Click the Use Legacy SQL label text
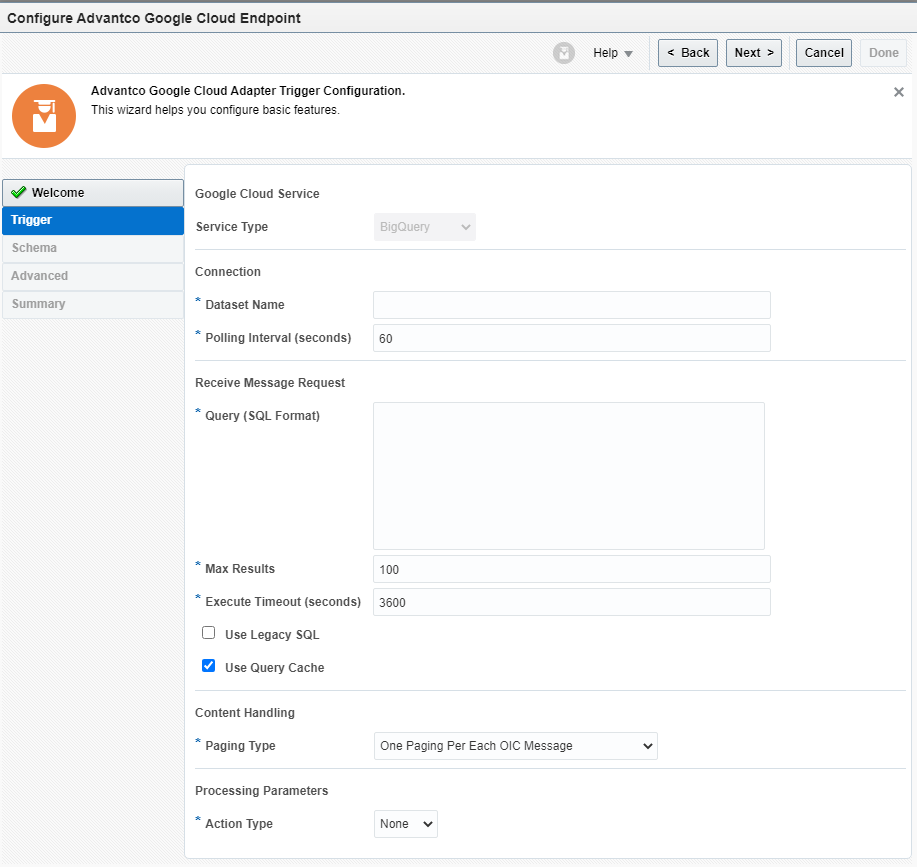Screen dimensions: 918x867 (x=272, y=635)
